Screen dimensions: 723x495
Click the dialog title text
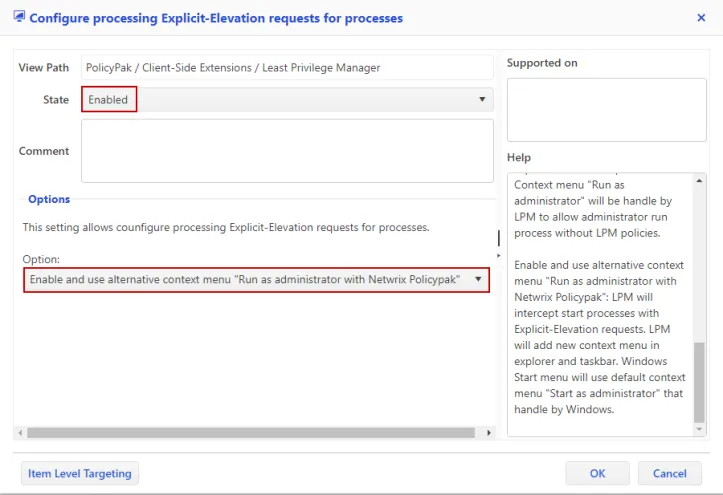pyautogui.click(x=216, y=18)
